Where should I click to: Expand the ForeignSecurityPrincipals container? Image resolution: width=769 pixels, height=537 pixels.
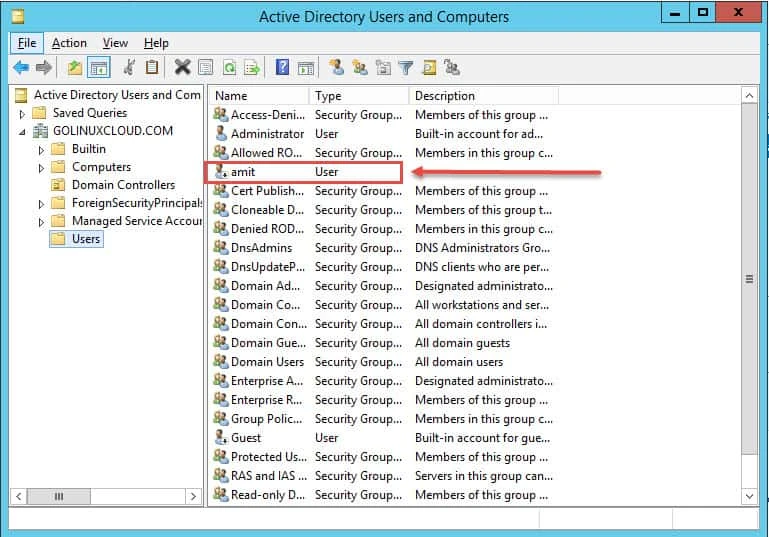[x=41, y=204]
